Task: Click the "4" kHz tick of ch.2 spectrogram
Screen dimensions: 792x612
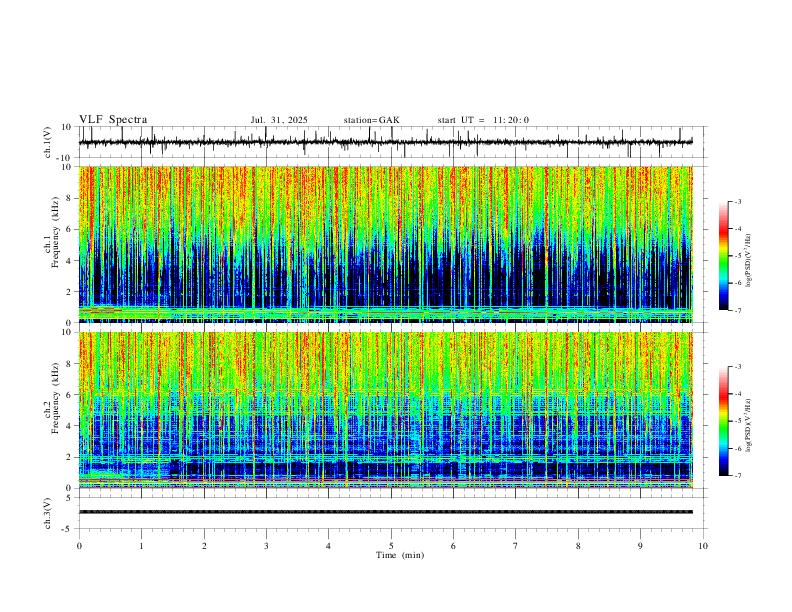Action: (69, 426)
